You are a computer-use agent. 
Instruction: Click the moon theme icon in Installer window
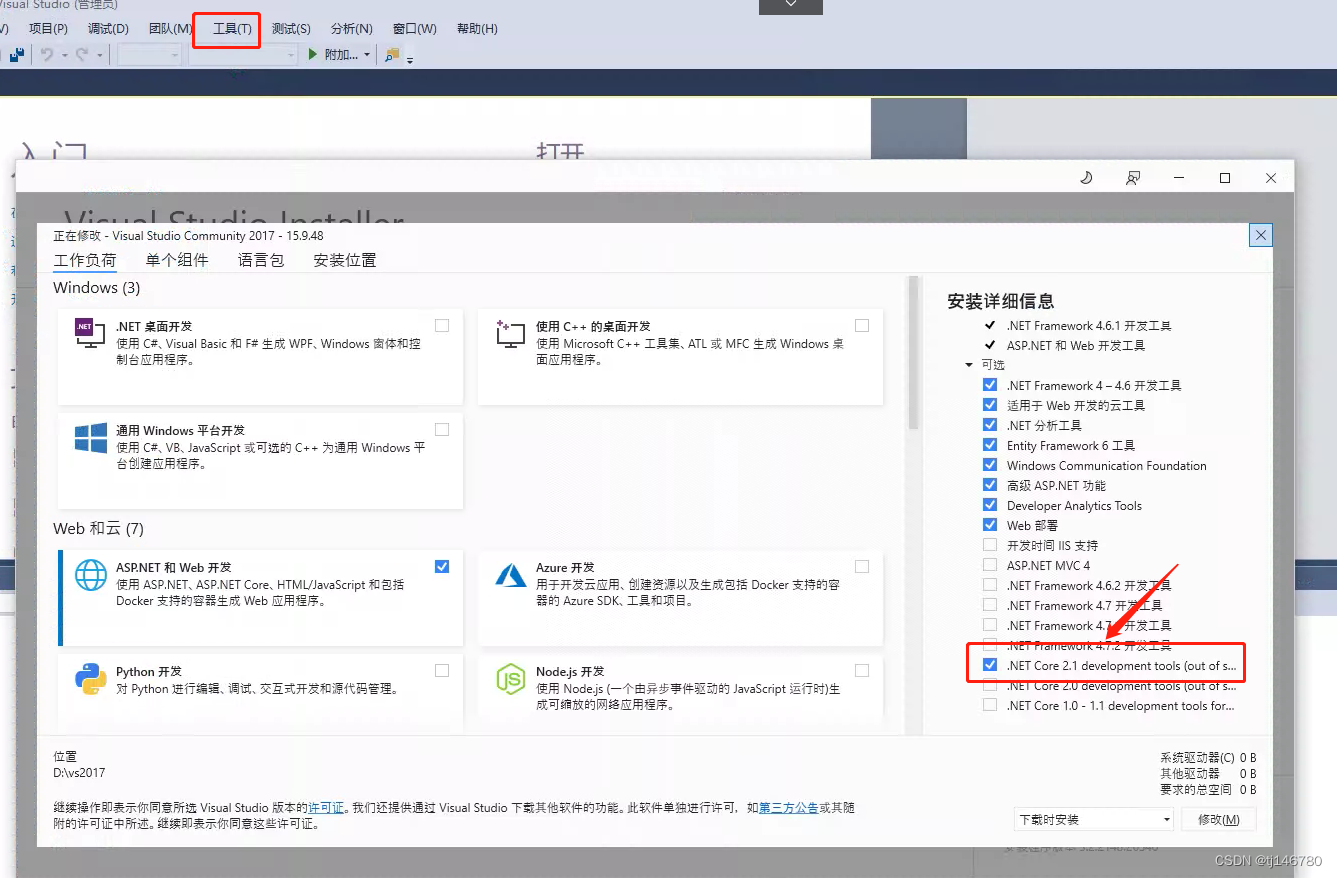(1086, 178)
